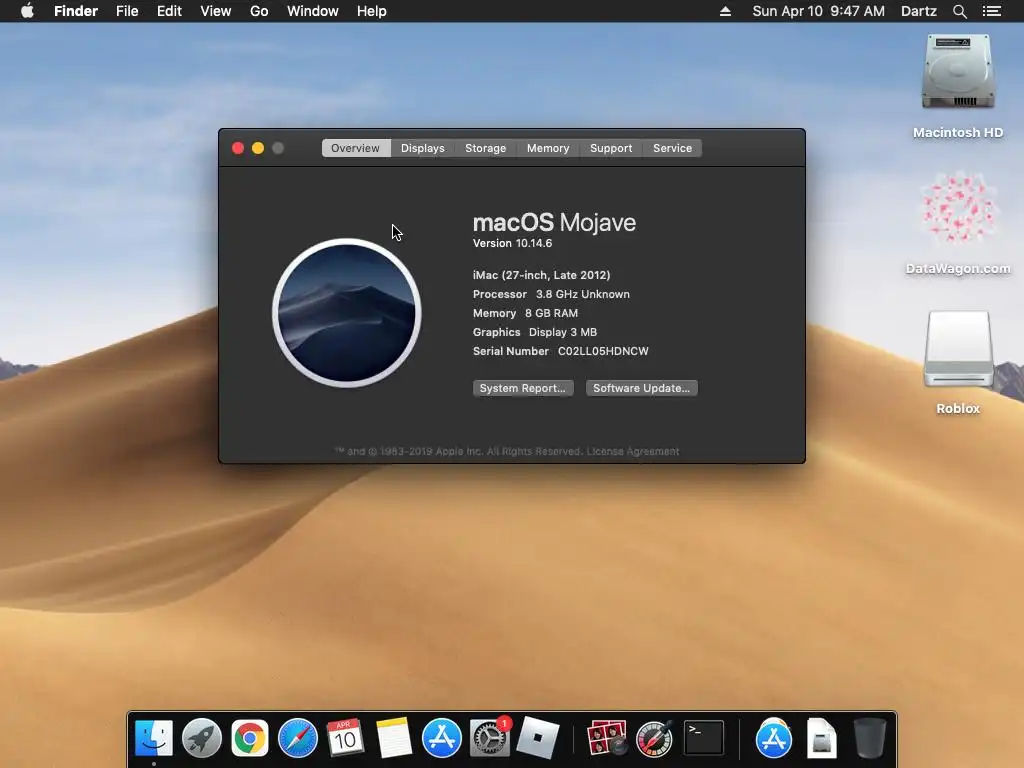Select Macintosh HD desktop drive icon
Image resolution: width=1024 pixels, height=768 pixels.
click(958, 72)
